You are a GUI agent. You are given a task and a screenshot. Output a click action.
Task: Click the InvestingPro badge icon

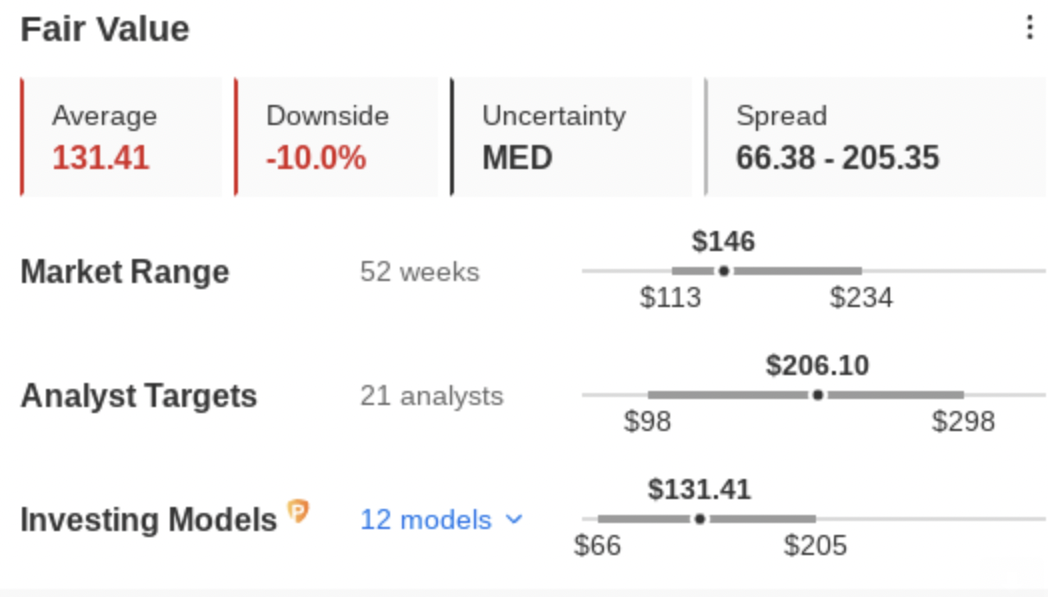tap(298, 513)
